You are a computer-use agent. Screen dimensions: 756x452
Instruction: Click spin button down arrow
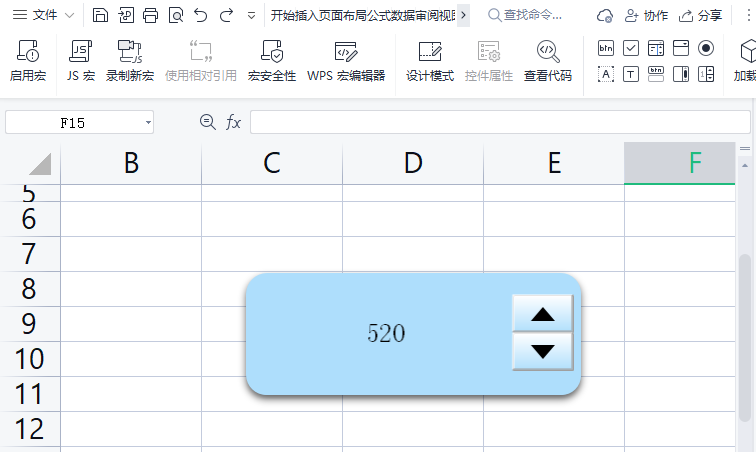[x=543, y=351]
